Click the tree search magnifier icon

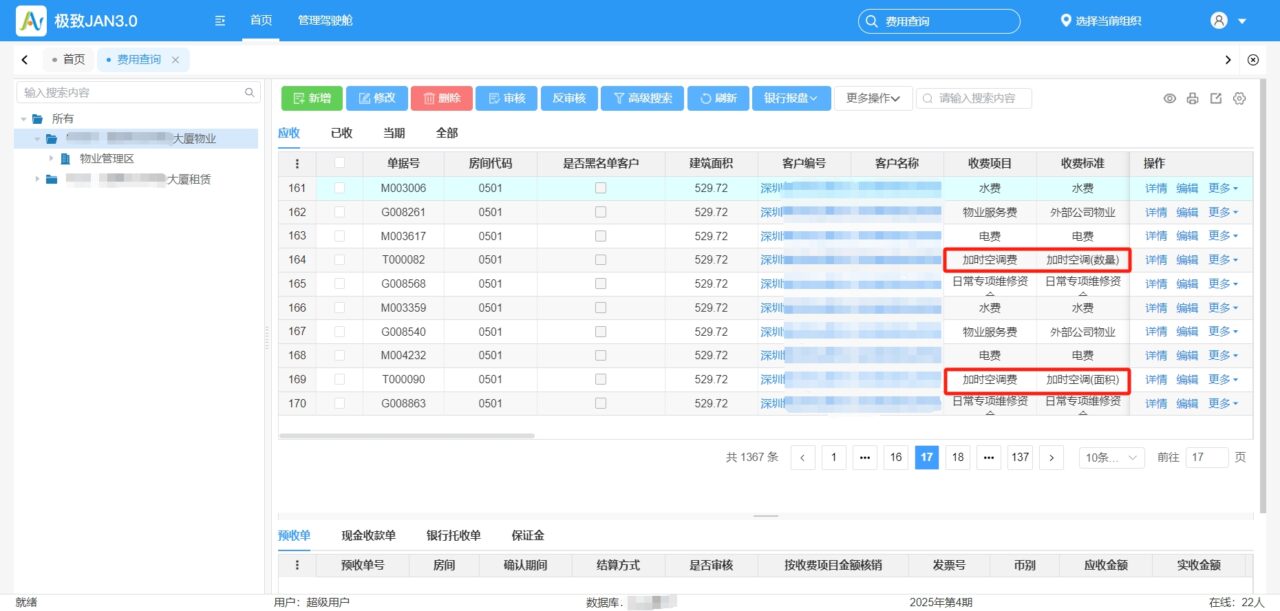point(251,92)
